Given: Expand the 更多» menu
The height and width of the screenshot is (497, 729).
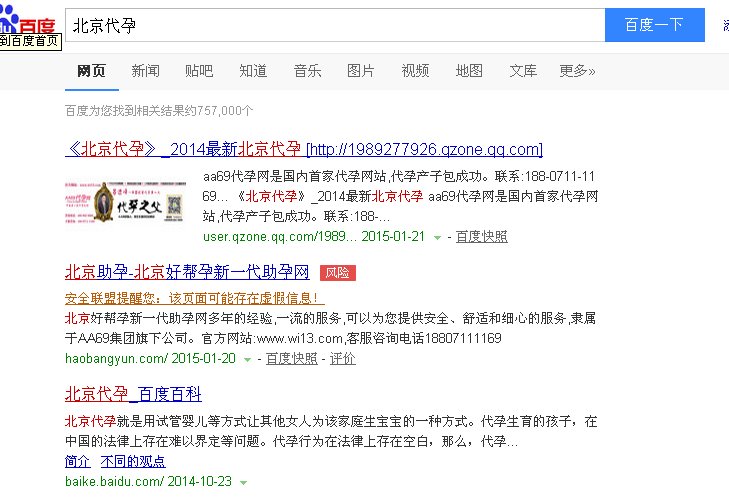Looking at the screenshot, I should click(x=577, y=71).
